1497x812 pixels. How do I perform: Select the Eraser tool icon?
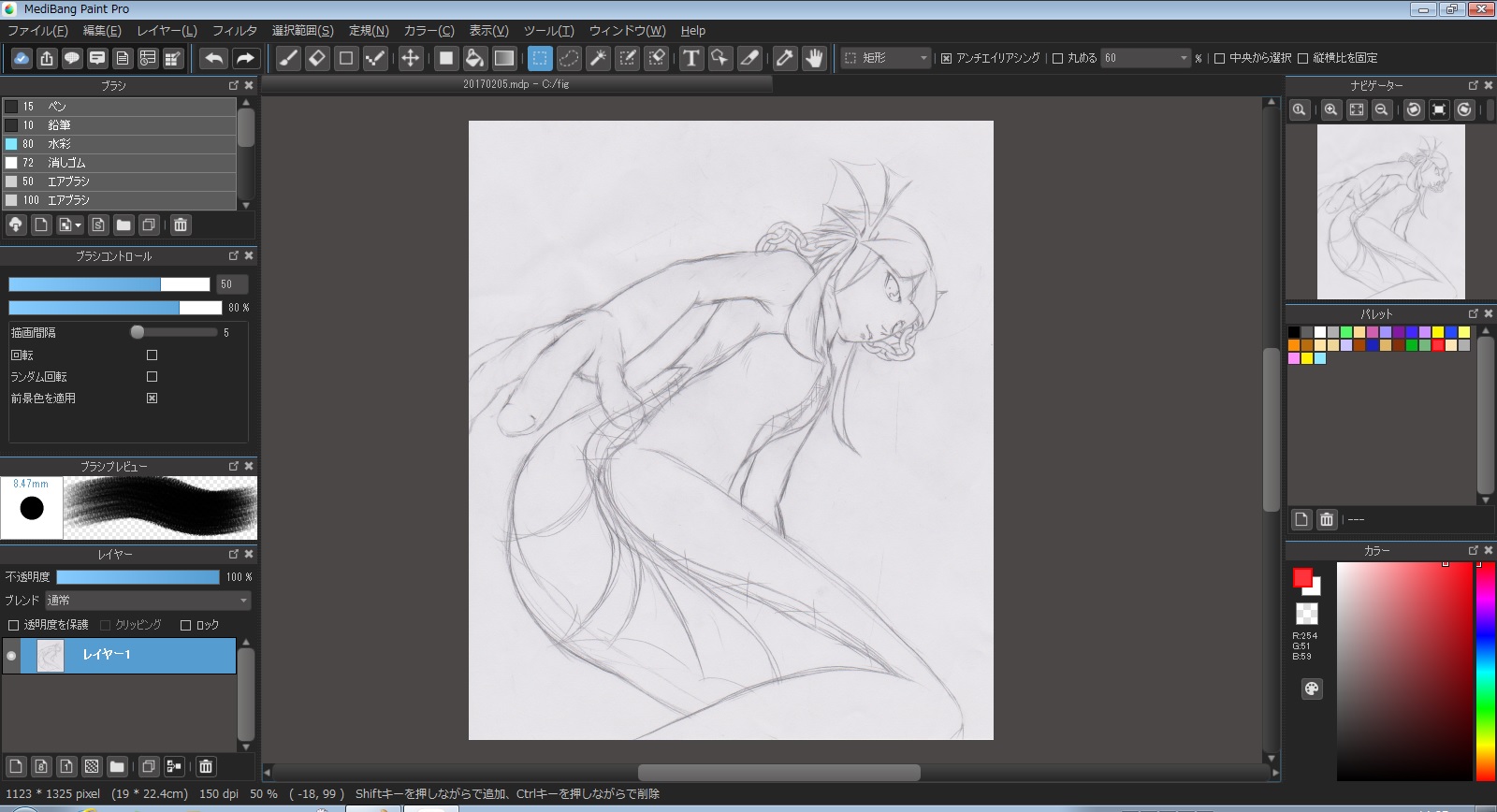click(317, 58)
